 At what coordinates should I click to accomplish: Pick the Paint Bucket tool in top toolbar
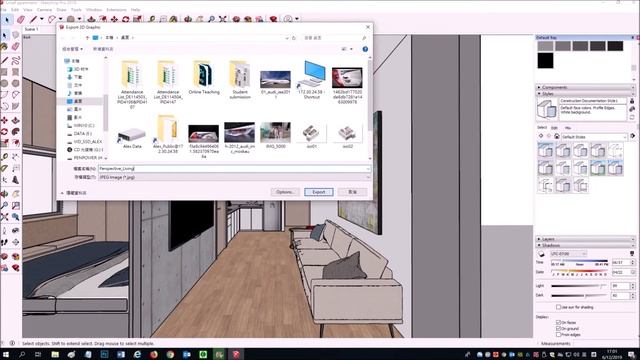click(x=174, y=19)
